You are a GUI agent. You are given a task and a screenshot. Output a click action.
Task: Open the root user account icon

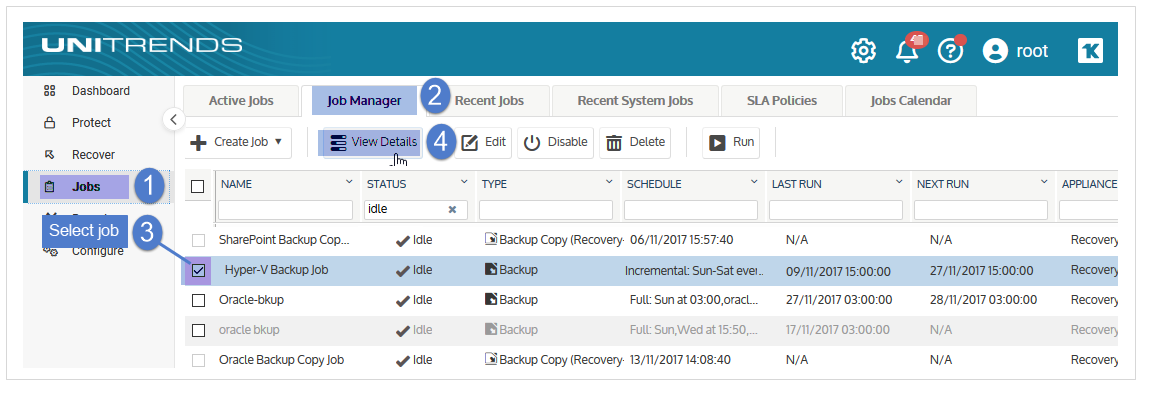click(996, 51)
